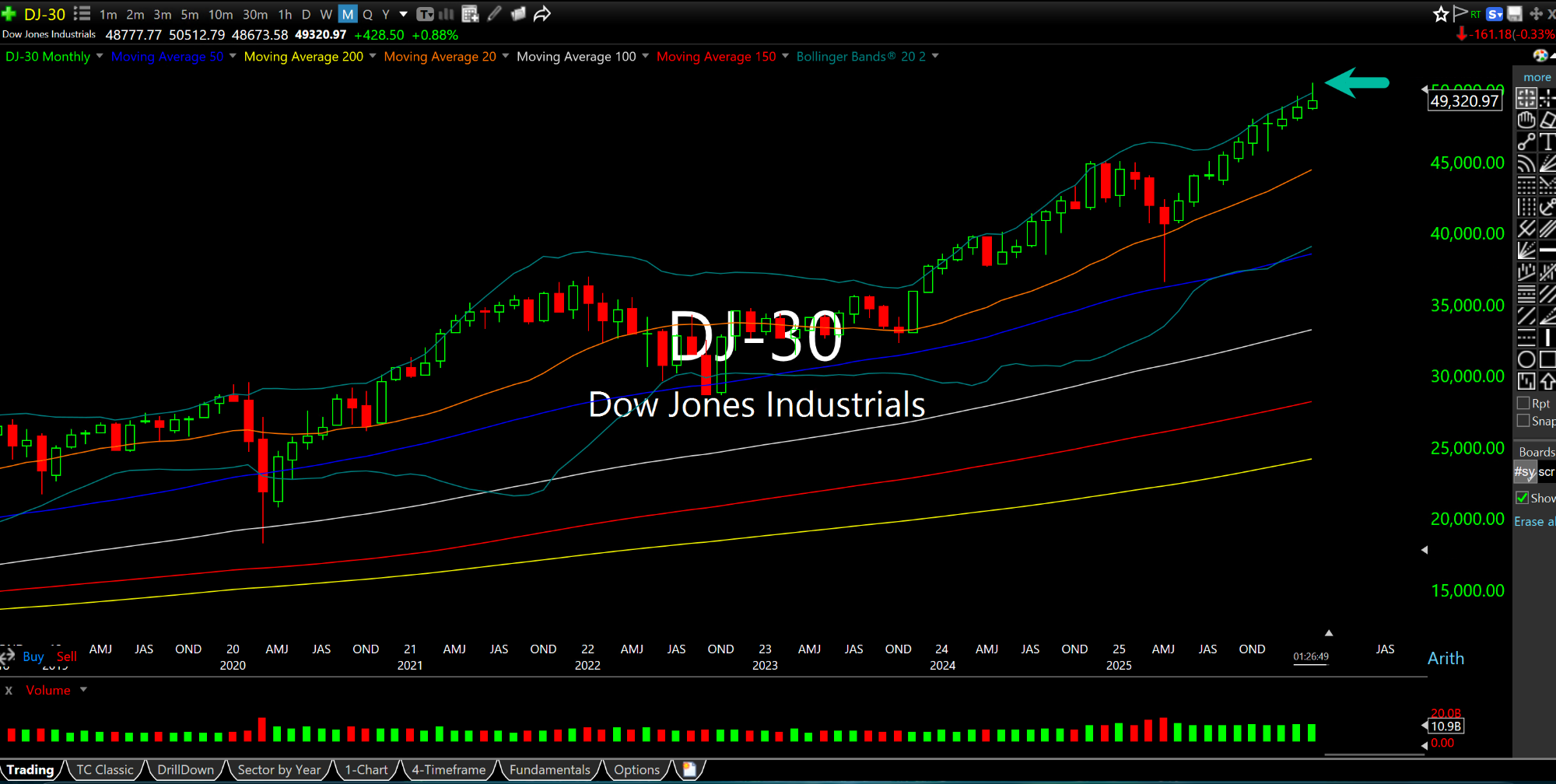The width and height of the screenshot is (1556, 784).
Task: Open the Sector by Year tab
Action: [x=279, y=770]
